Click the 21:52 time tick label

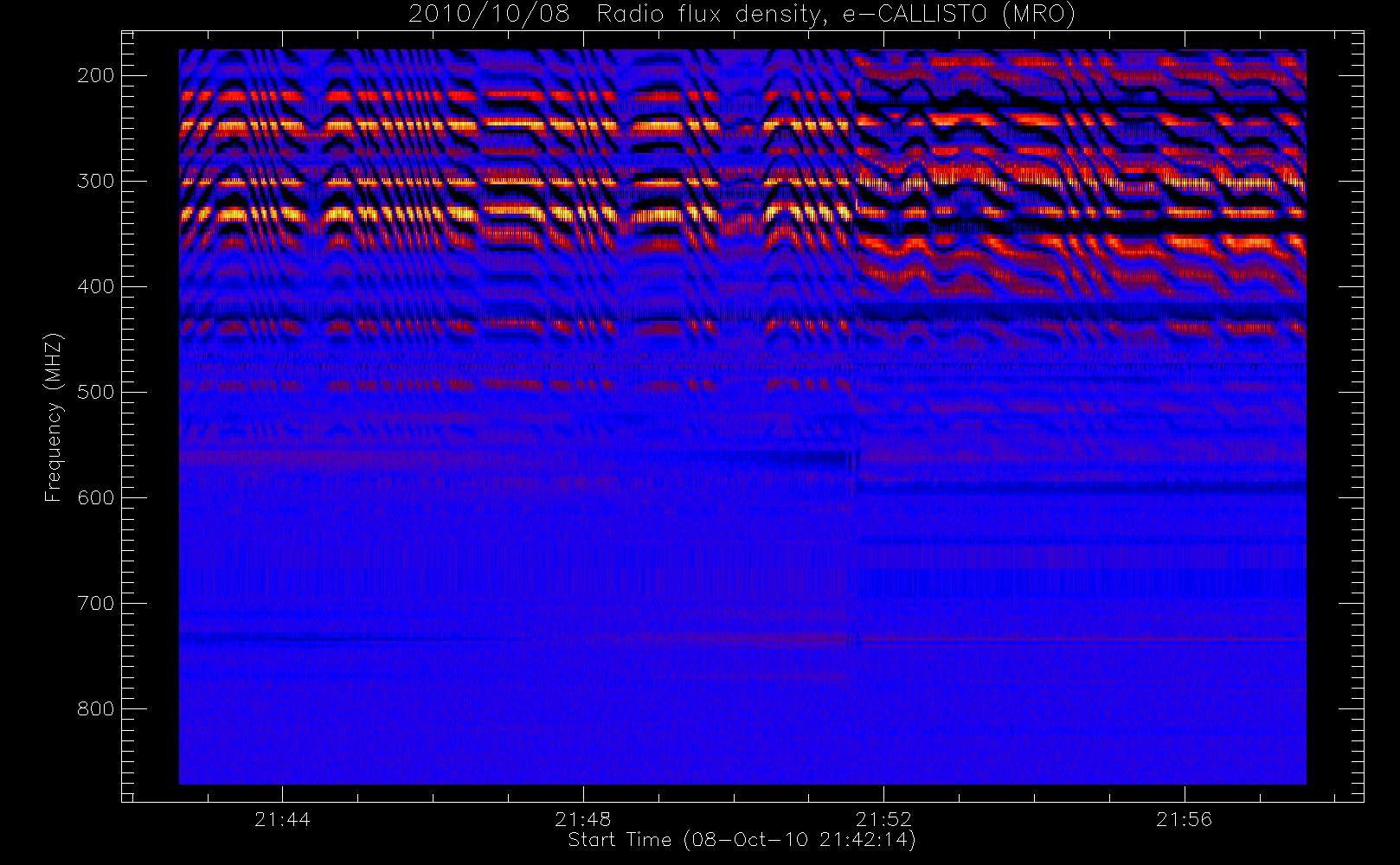(883, 819)
